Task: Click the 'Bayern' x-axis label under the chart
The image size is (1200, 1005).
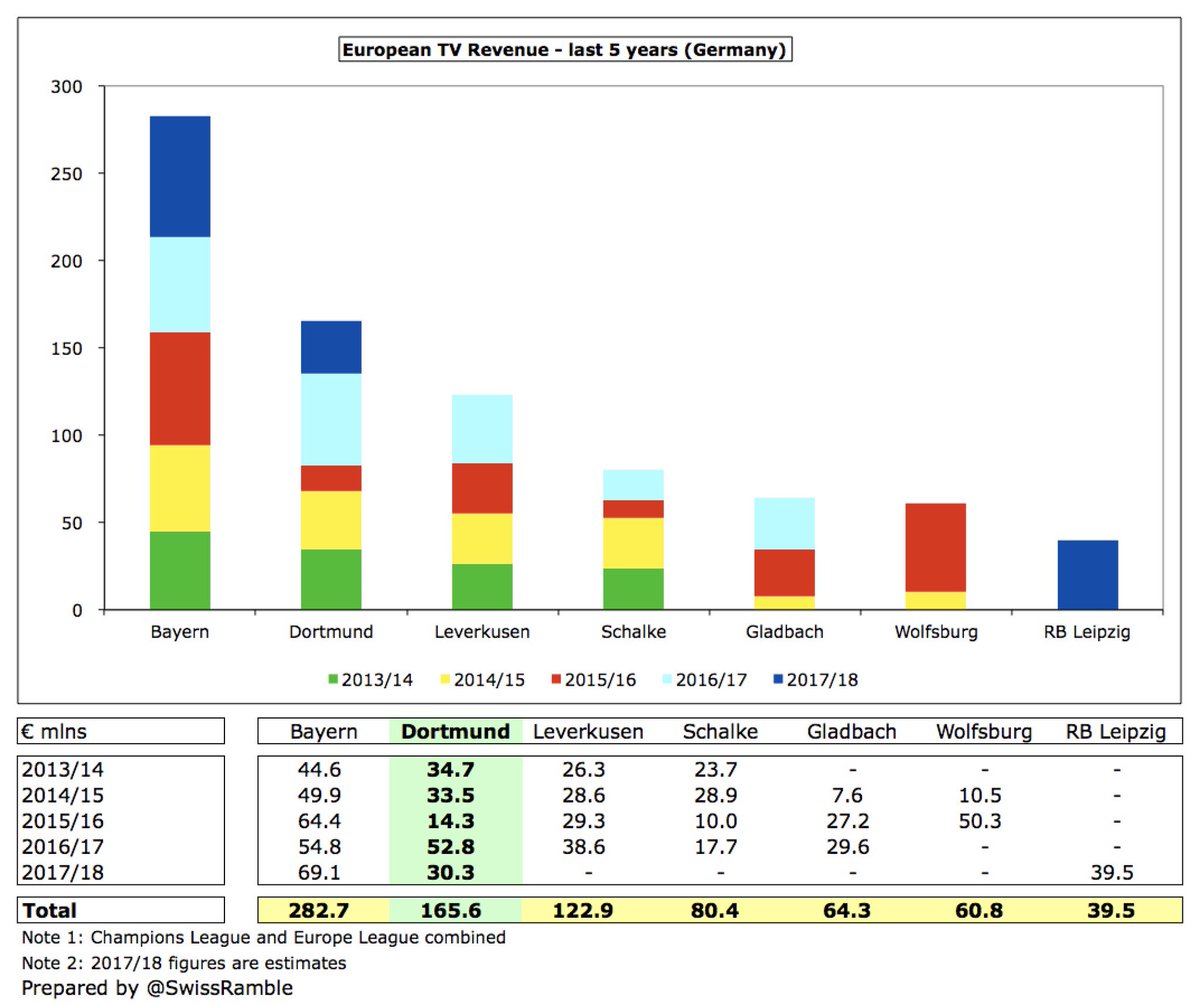Action: 180,632
